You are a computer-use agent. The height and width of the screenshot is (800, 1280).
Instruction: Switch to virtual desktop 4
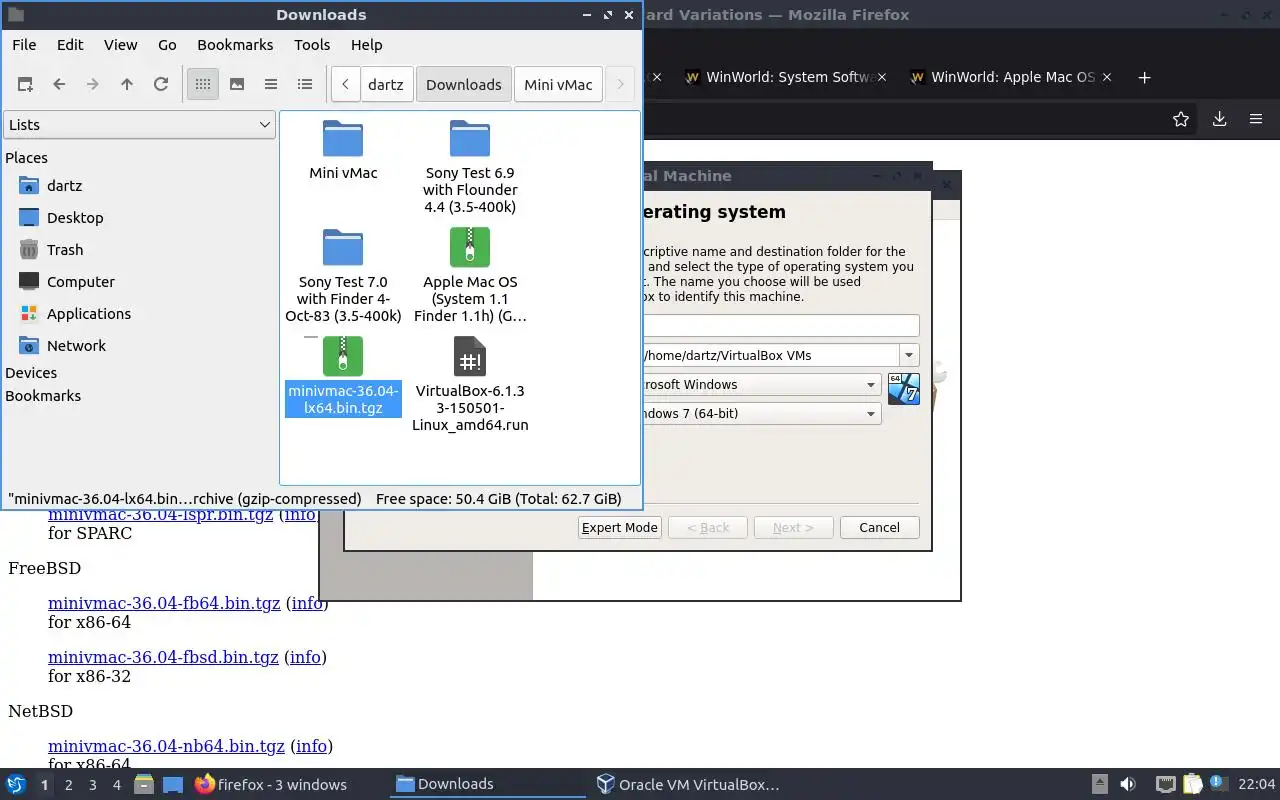point(117,785)
